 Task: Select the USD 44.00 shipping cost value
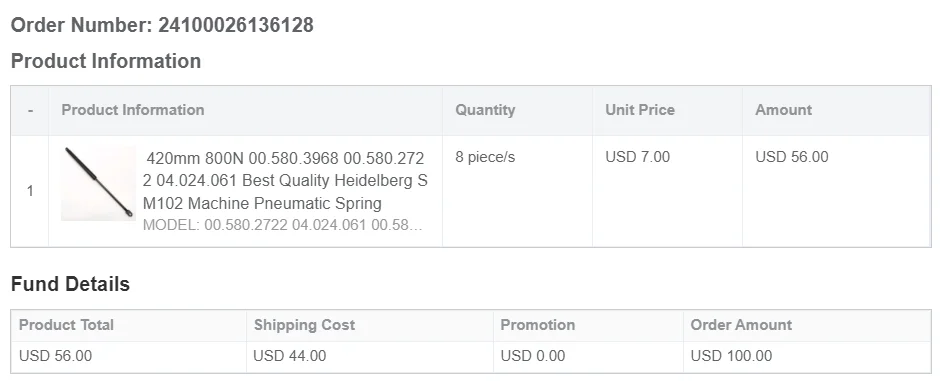pyautogui.click(x=289, y=356)
